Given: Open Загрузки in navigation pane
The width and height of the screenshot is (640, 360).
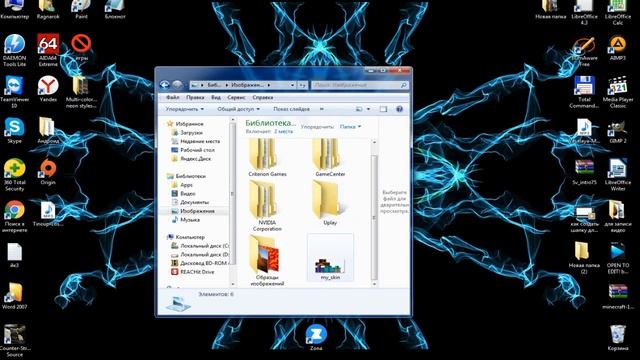Looking at the screenshot, I should pyautogui.click(x=191, y=133).
